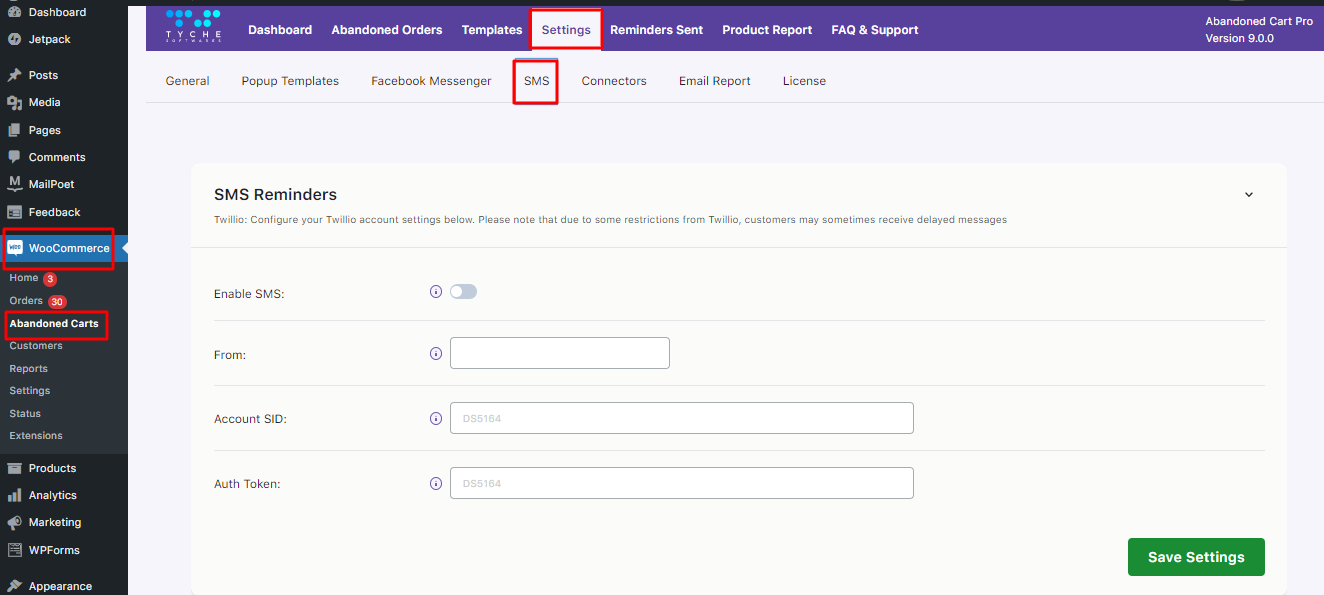1324x595 pixels.
Task: Select the SMS sub-tab
Action: pos(537,81)
